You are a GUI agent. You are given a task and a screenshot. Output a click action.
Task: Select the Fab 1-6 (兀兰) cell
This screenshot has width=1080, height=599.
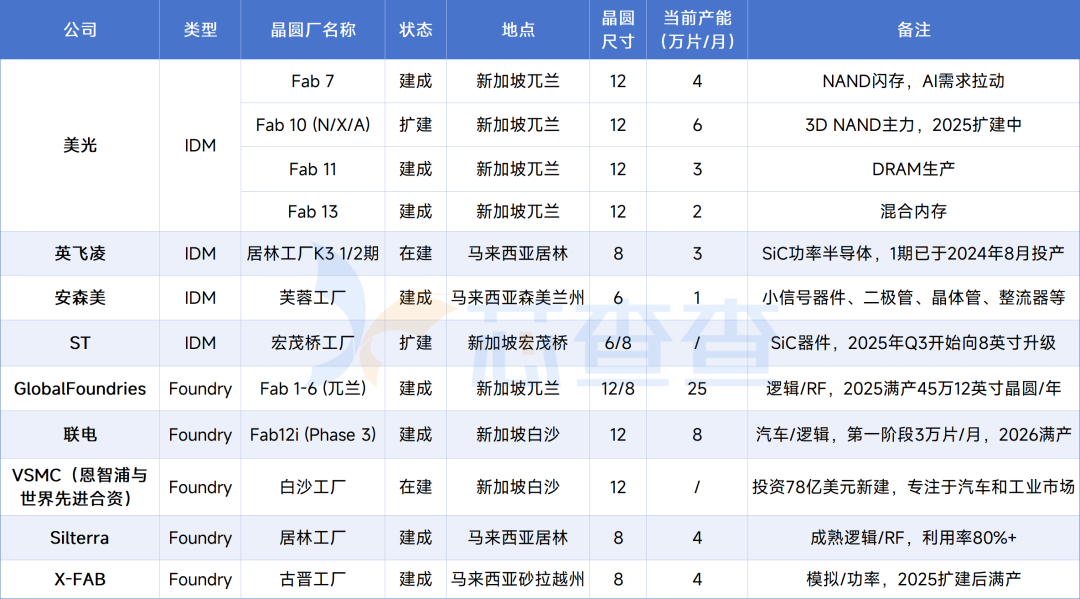(x=313, y=389)
